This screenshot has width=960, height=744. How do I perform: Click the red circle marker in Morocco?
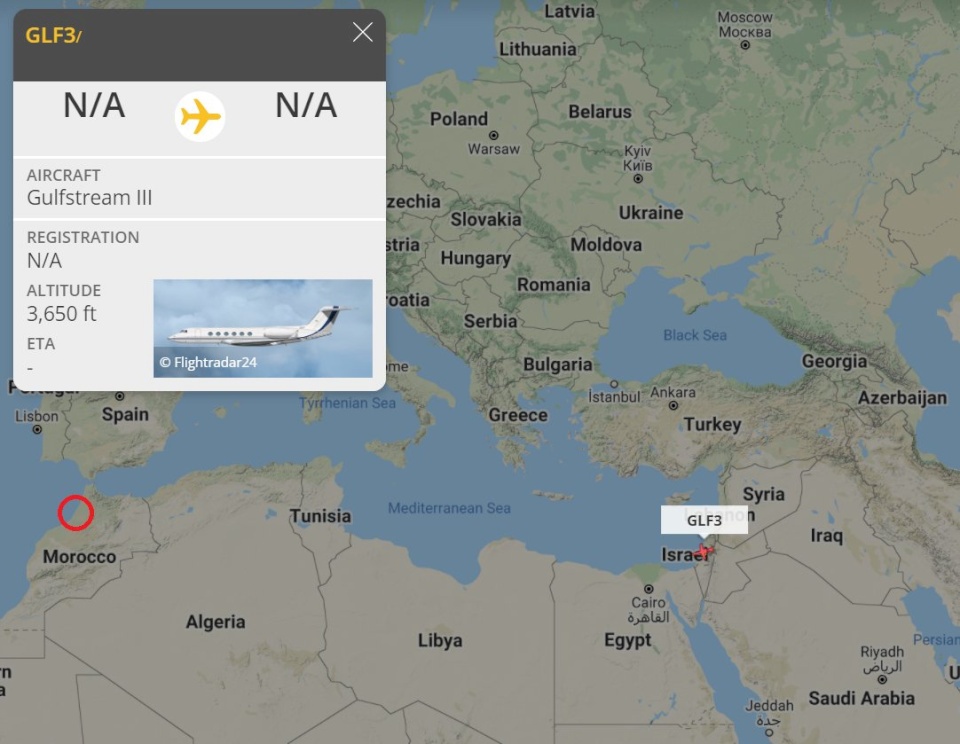76,512
